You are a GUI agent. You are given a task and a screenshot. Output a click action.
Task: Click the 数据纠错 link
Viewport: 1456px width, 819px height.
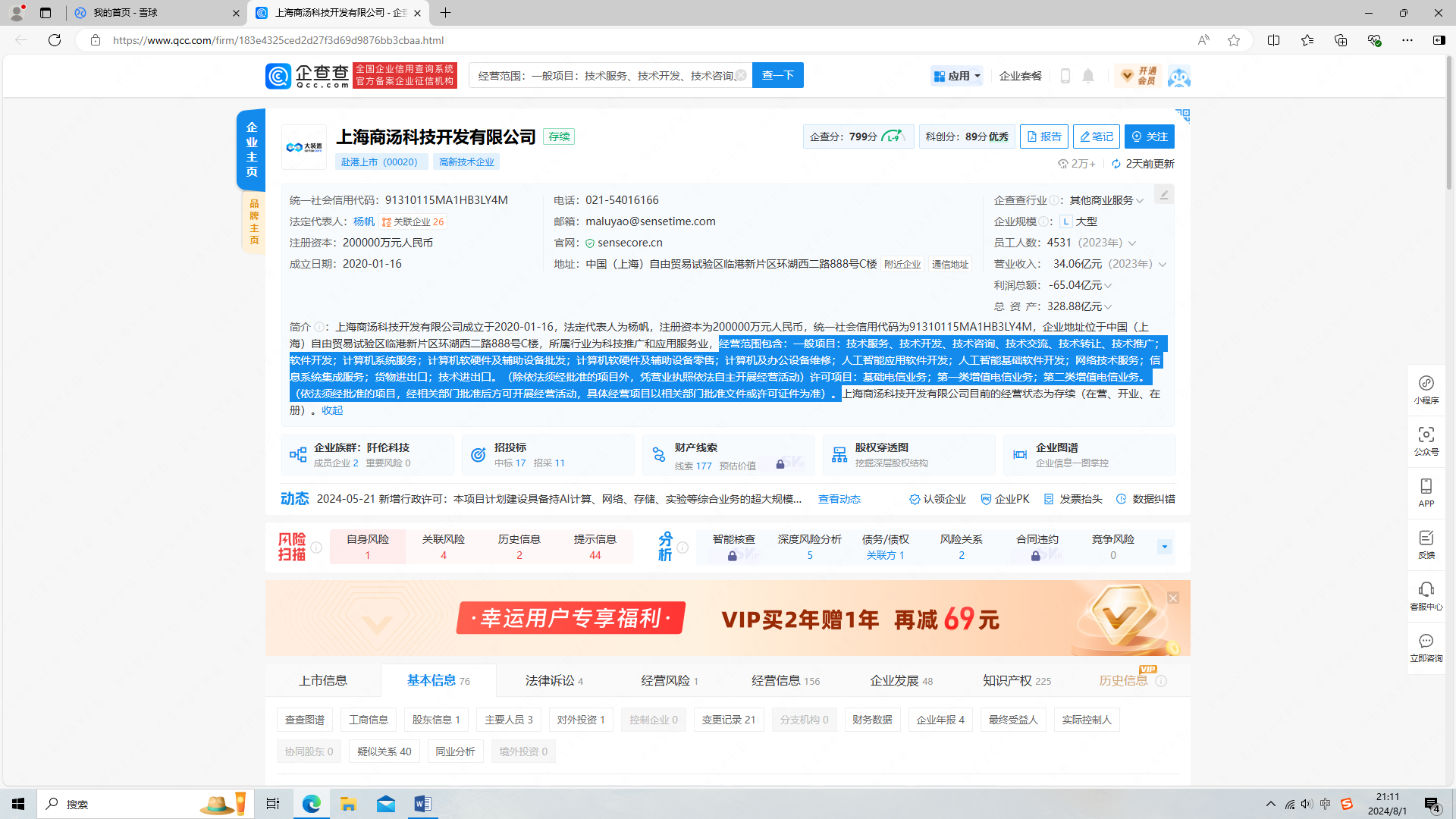pyautogui.click(x=1146, y=499)
